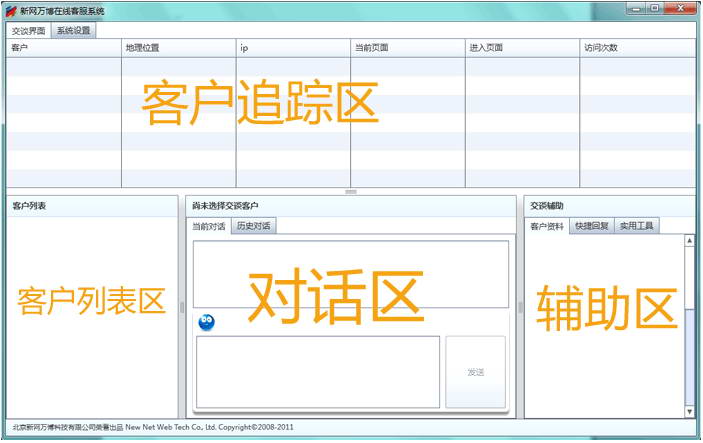The height and width of the screenshot is (443, 703).
Task: Click the 访问次数 column header
Action: coord(638,48)
